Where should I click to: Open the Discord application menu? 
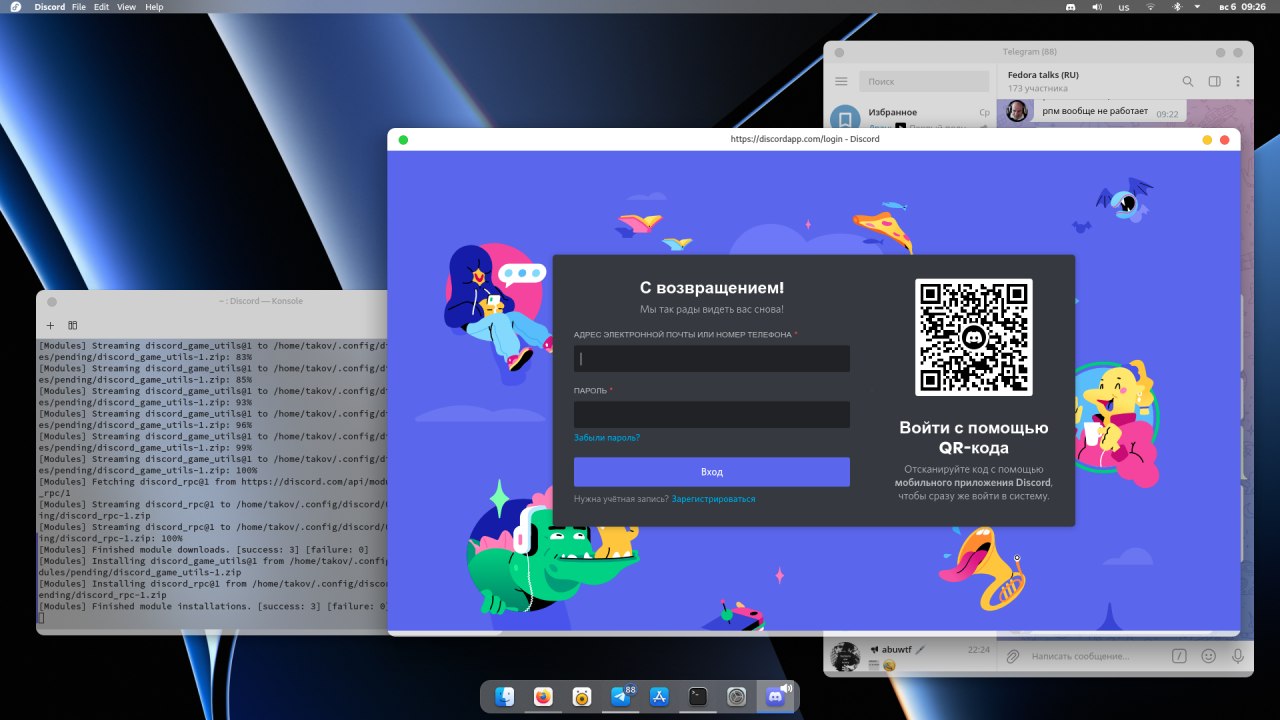pos(49,7)
